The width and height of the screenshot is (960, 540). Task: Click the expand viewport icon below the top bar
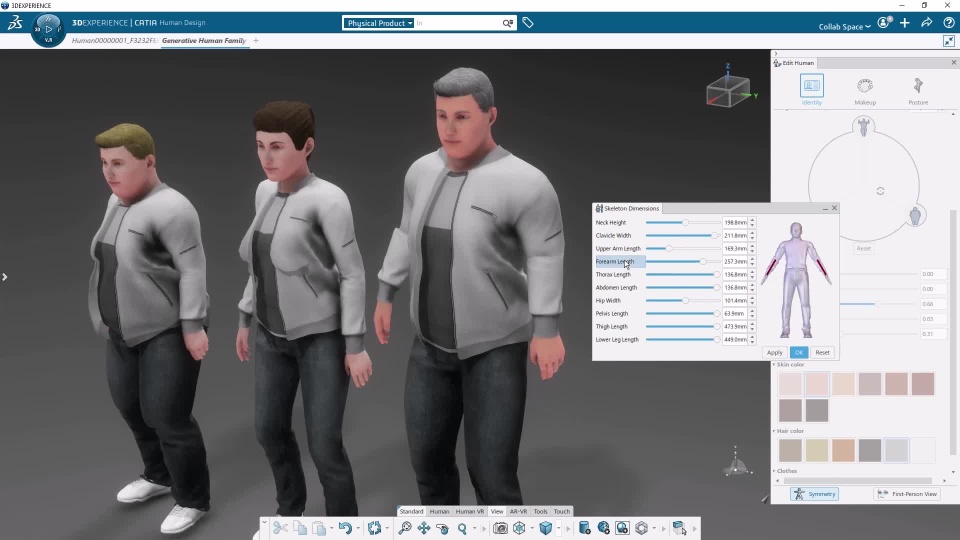[948, 41]
